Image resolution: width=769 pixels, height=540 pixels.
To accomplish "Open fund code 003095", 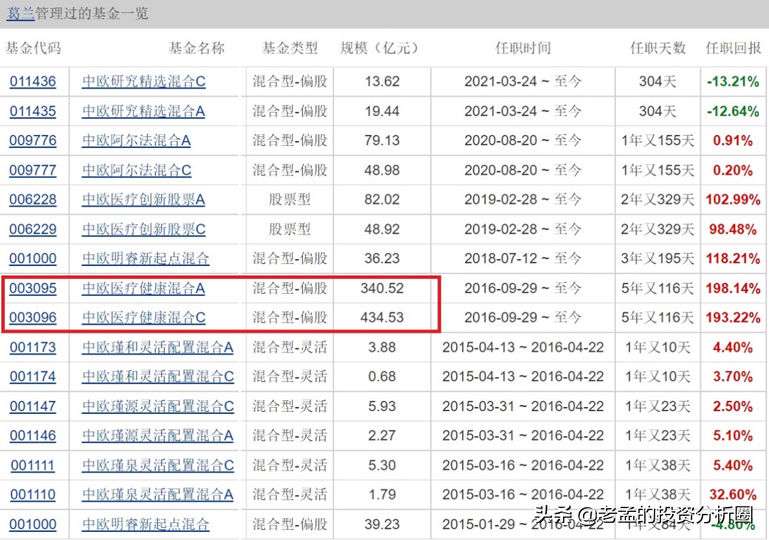I will click(33, 288).
